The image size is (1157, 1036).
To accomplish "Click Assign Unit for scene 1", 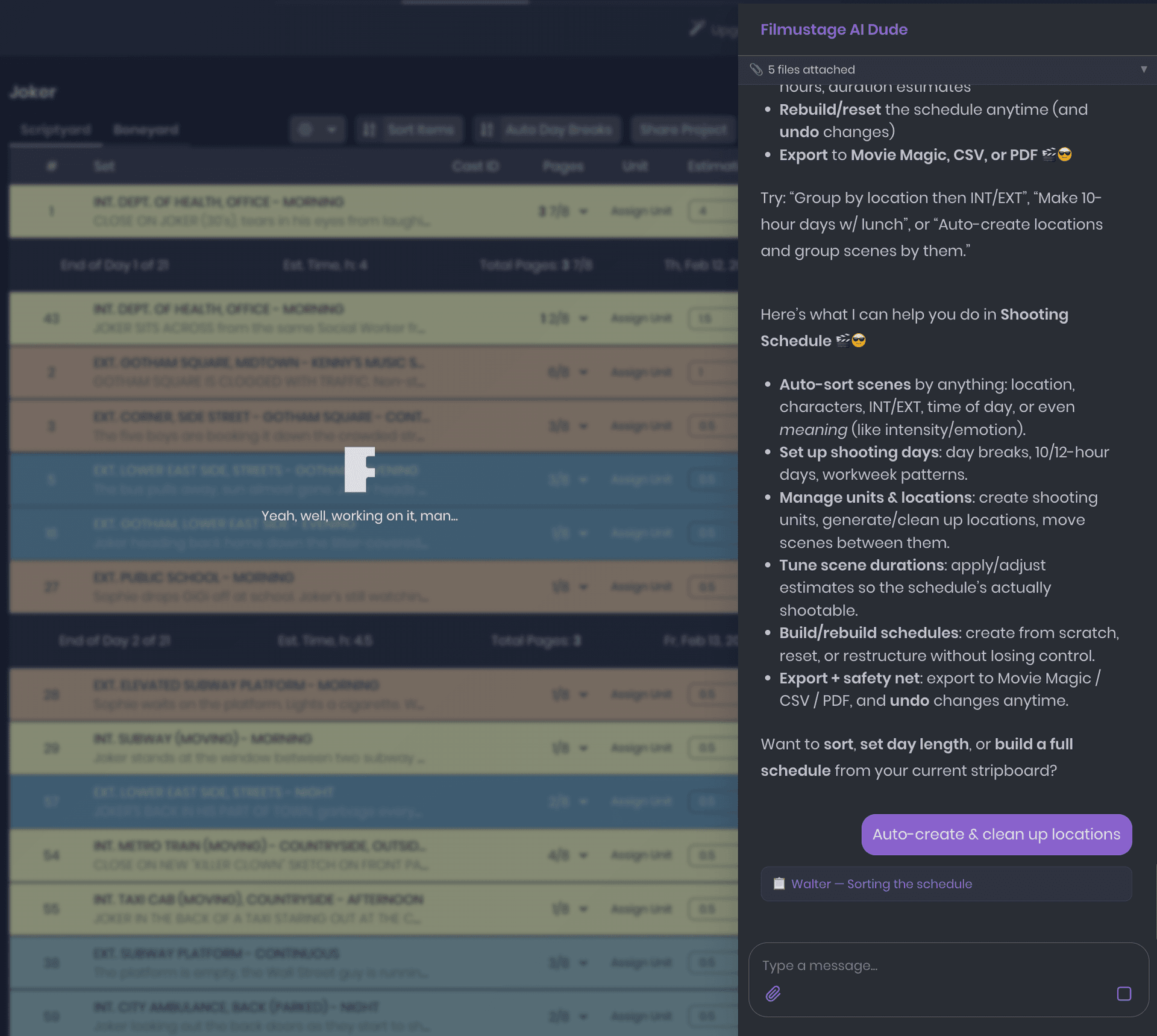I will tap(641, 212).
